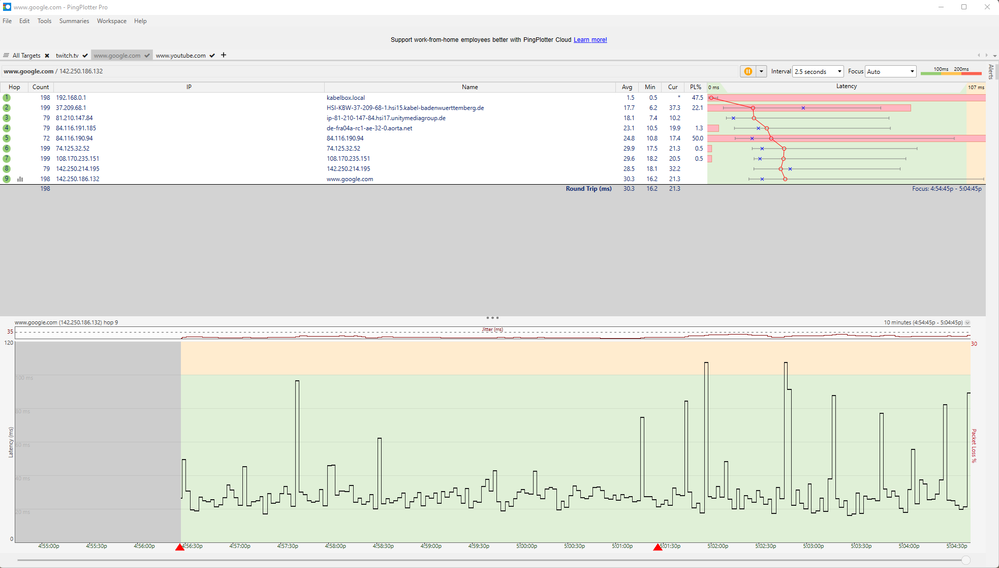
Task: Click the hop 7 green circle icon
Action: pyautogui.click(x=6, y=159)
